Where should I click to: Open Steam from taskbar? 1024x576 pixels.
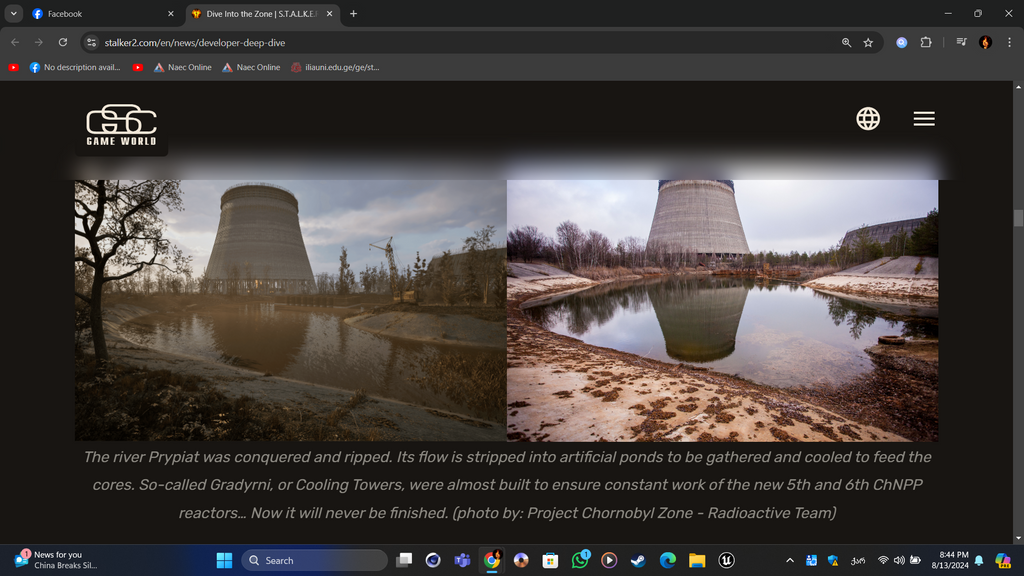[x=638, y=560]
